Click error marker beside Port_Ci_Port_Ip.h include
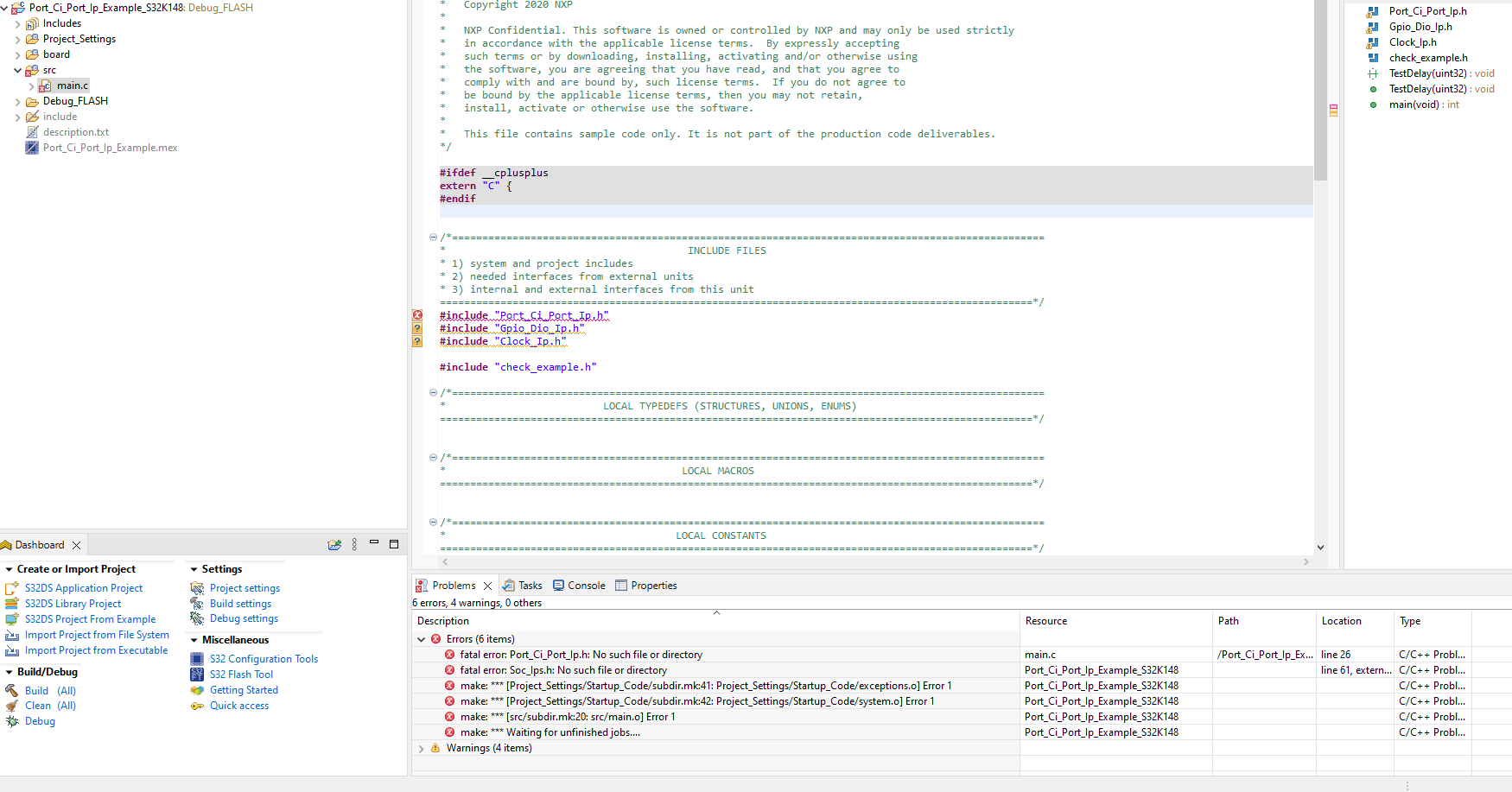1512x792 pixels. [x=417, y=315]
